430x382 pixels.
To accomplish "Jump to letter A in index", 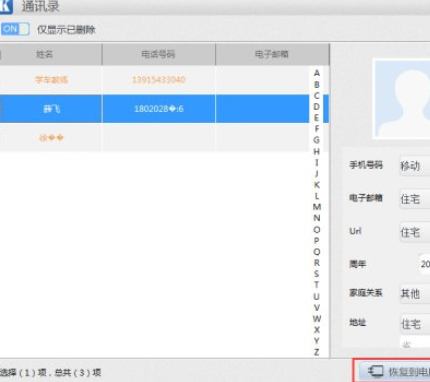I will point(317,73).
